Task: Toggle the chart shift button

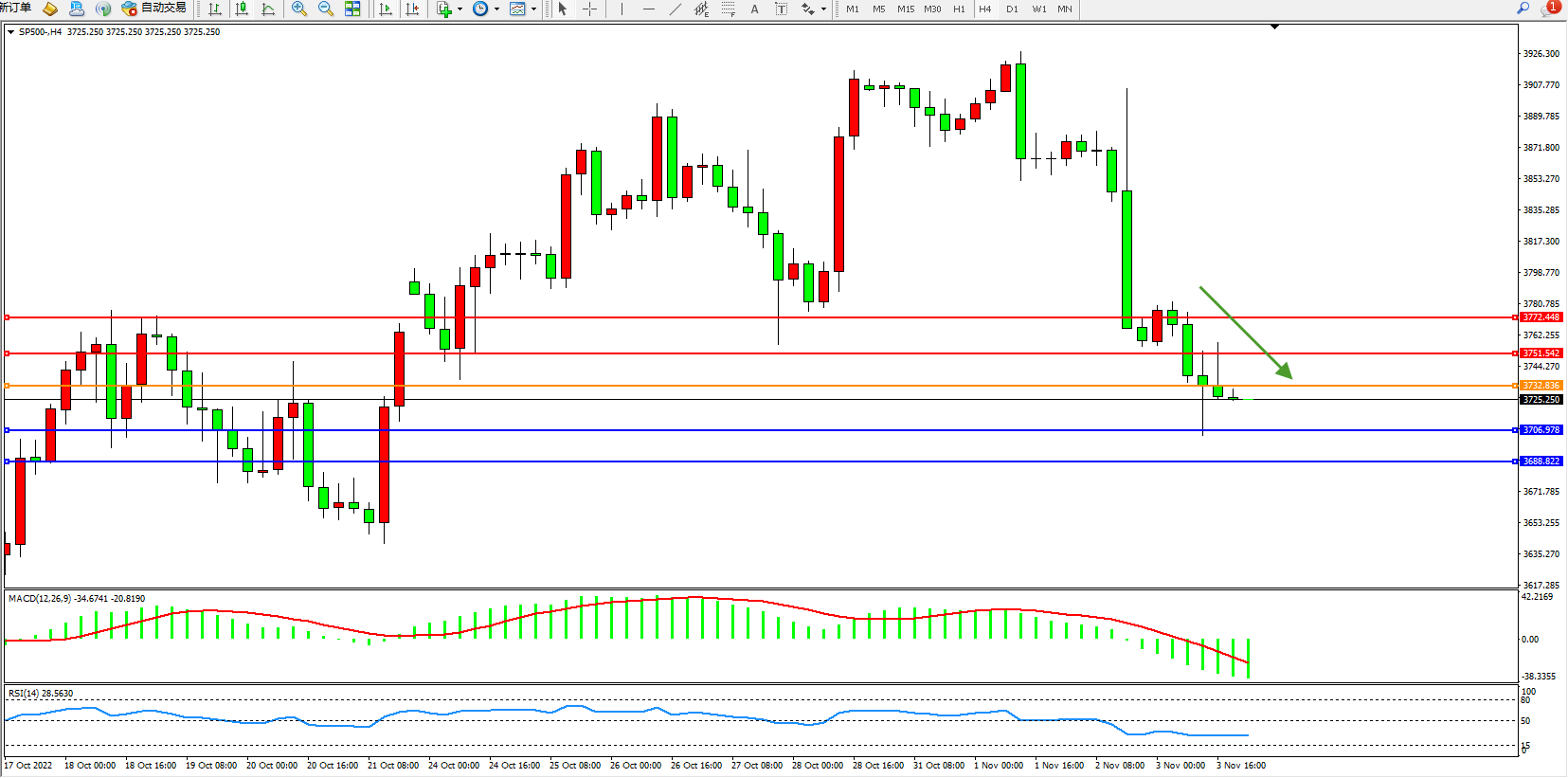Action: pos(412,9)
